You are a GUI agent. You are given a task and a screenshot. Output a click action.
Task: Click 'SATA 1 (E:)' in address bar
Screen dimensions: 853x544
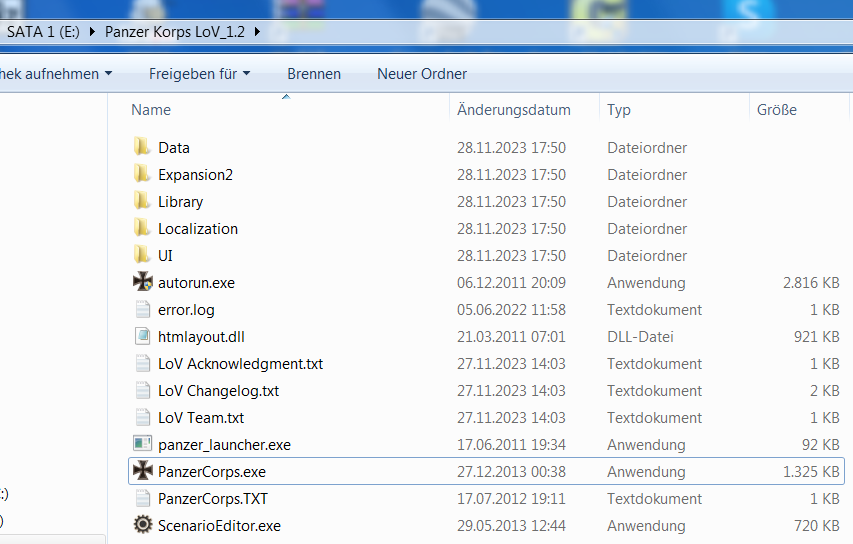[43, 32]
